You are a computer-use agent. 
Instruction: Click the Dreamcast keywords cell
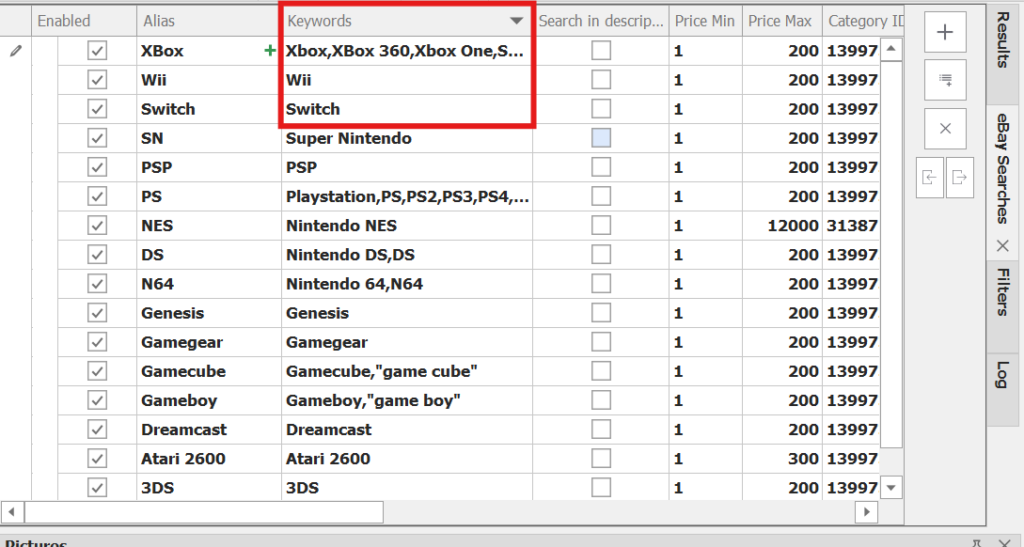pos(407,430)
